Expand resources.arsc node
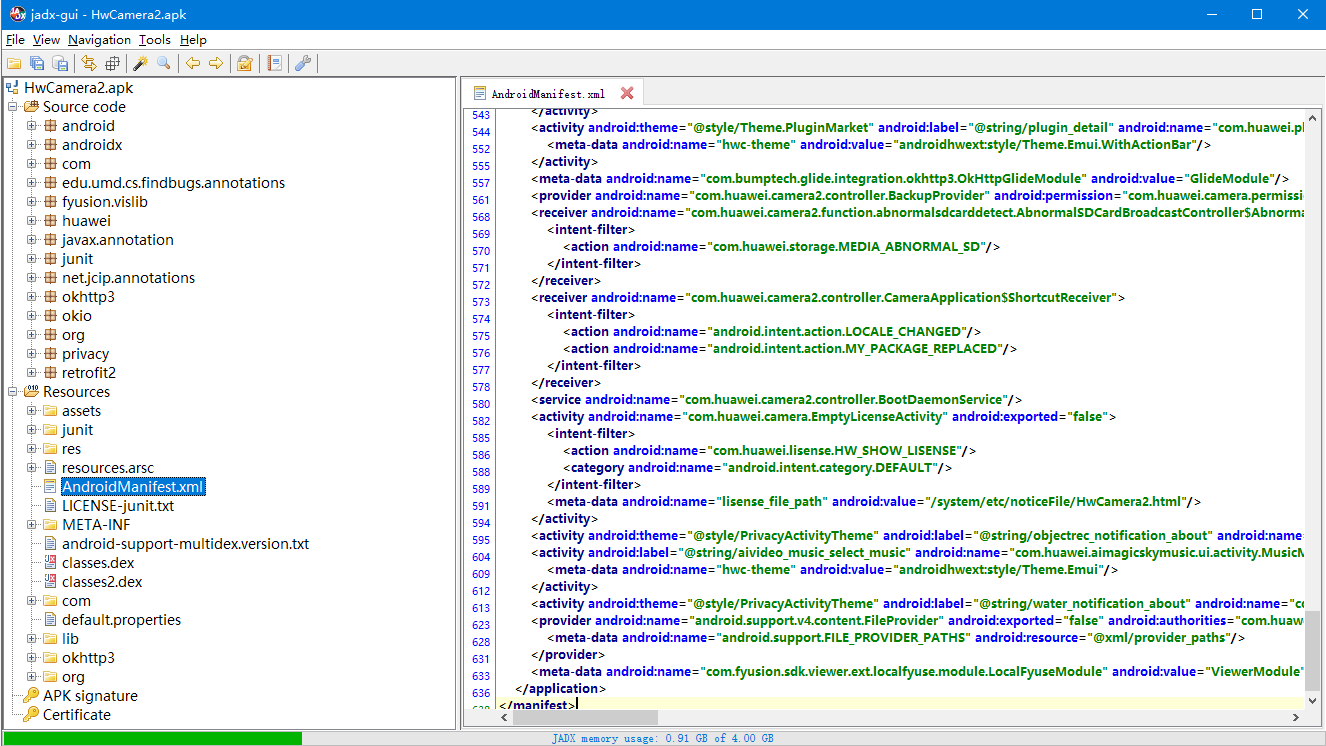 pyautogui.click(x=32, y=468)
